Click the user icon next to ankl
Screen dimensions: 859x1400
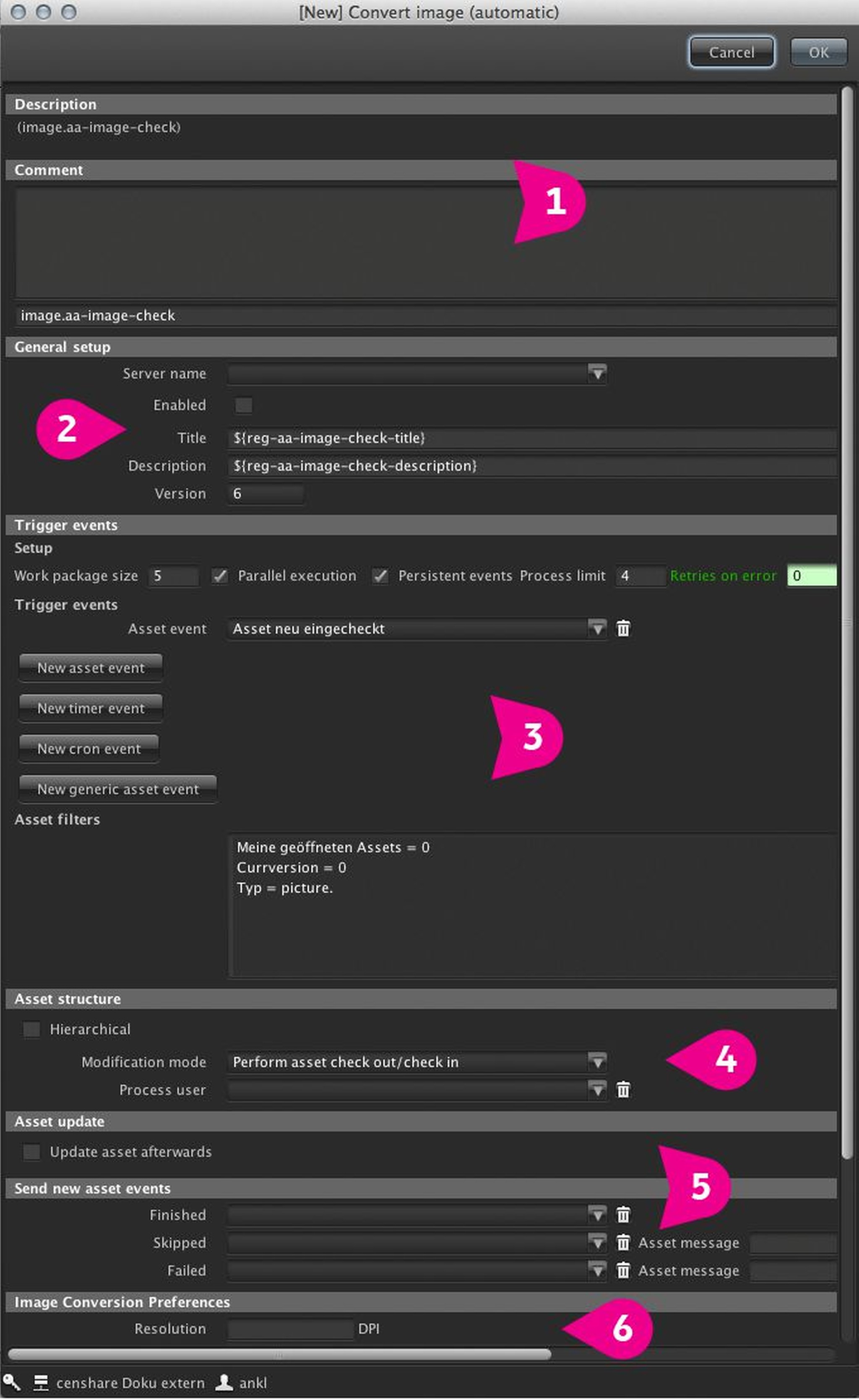tap(224, 1383)
